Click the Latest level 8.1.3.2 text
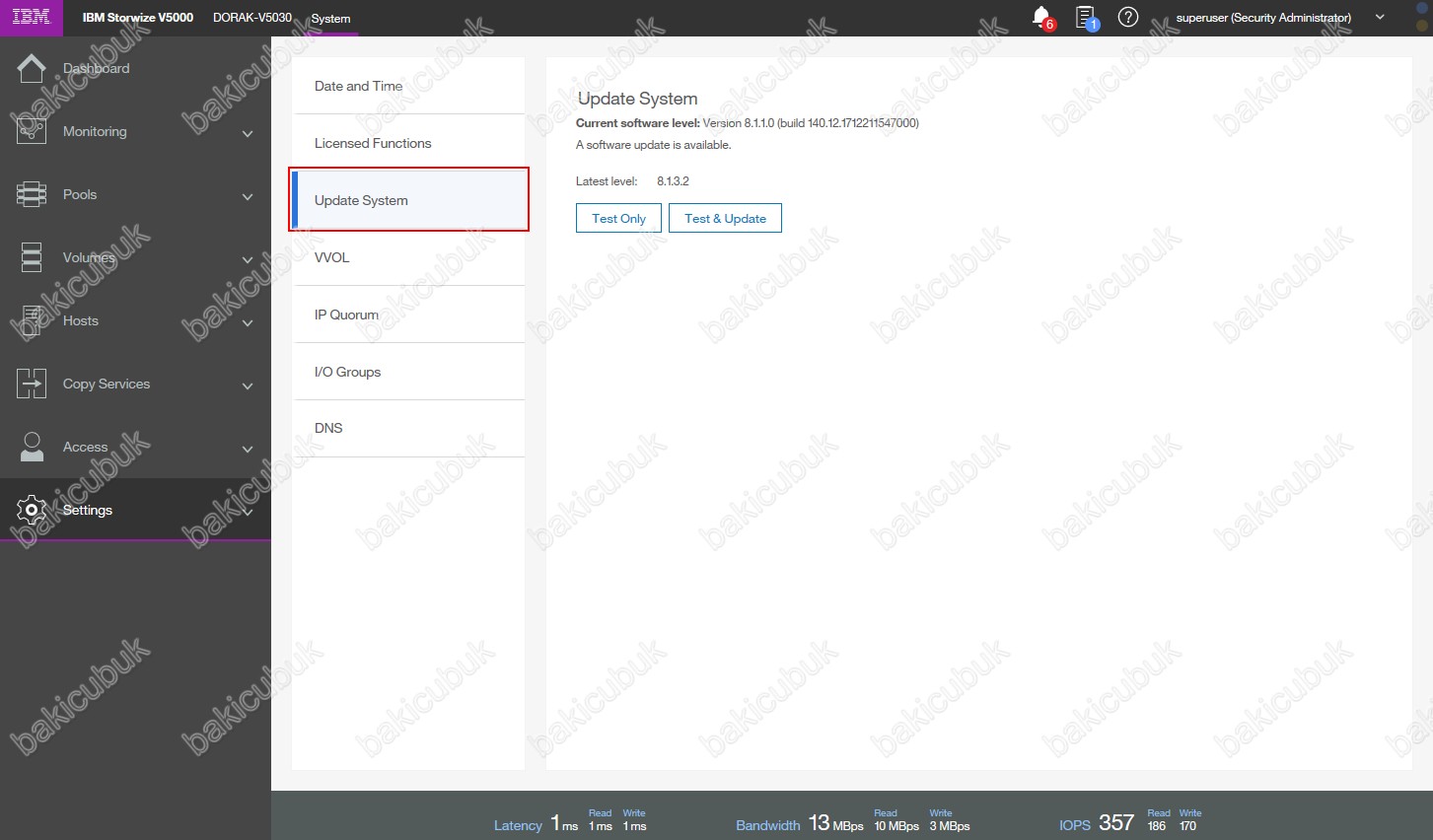This screenshot has height=840, width=1433. pyautogui.click(x=632, y=181)
